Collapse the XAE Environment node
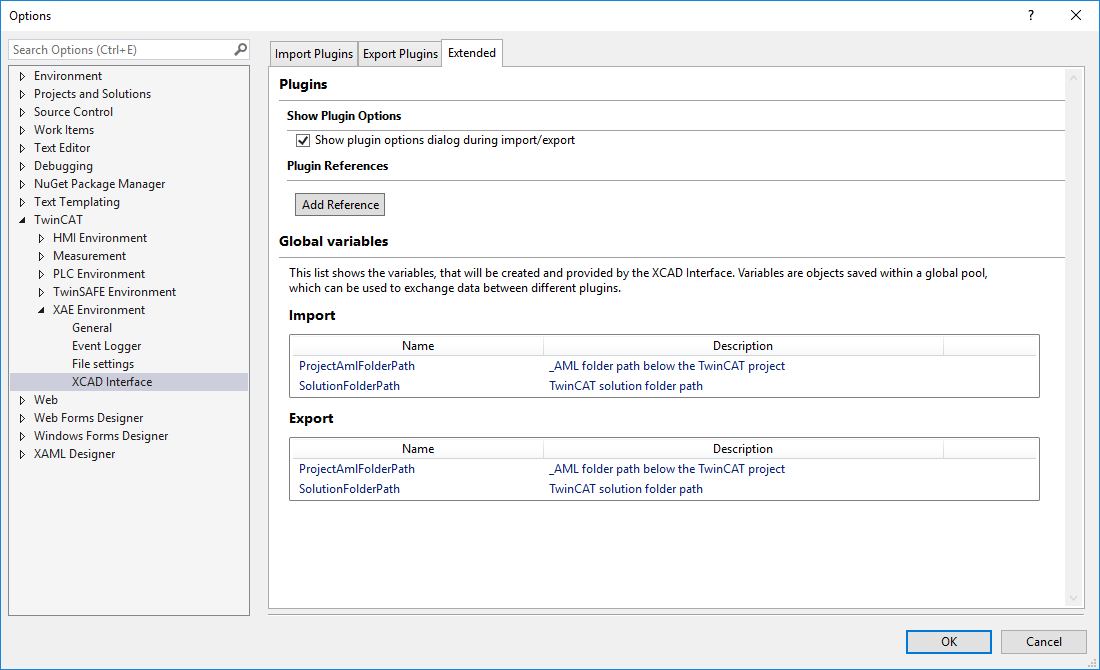The image size is (1100, 670). click(41, 310)
